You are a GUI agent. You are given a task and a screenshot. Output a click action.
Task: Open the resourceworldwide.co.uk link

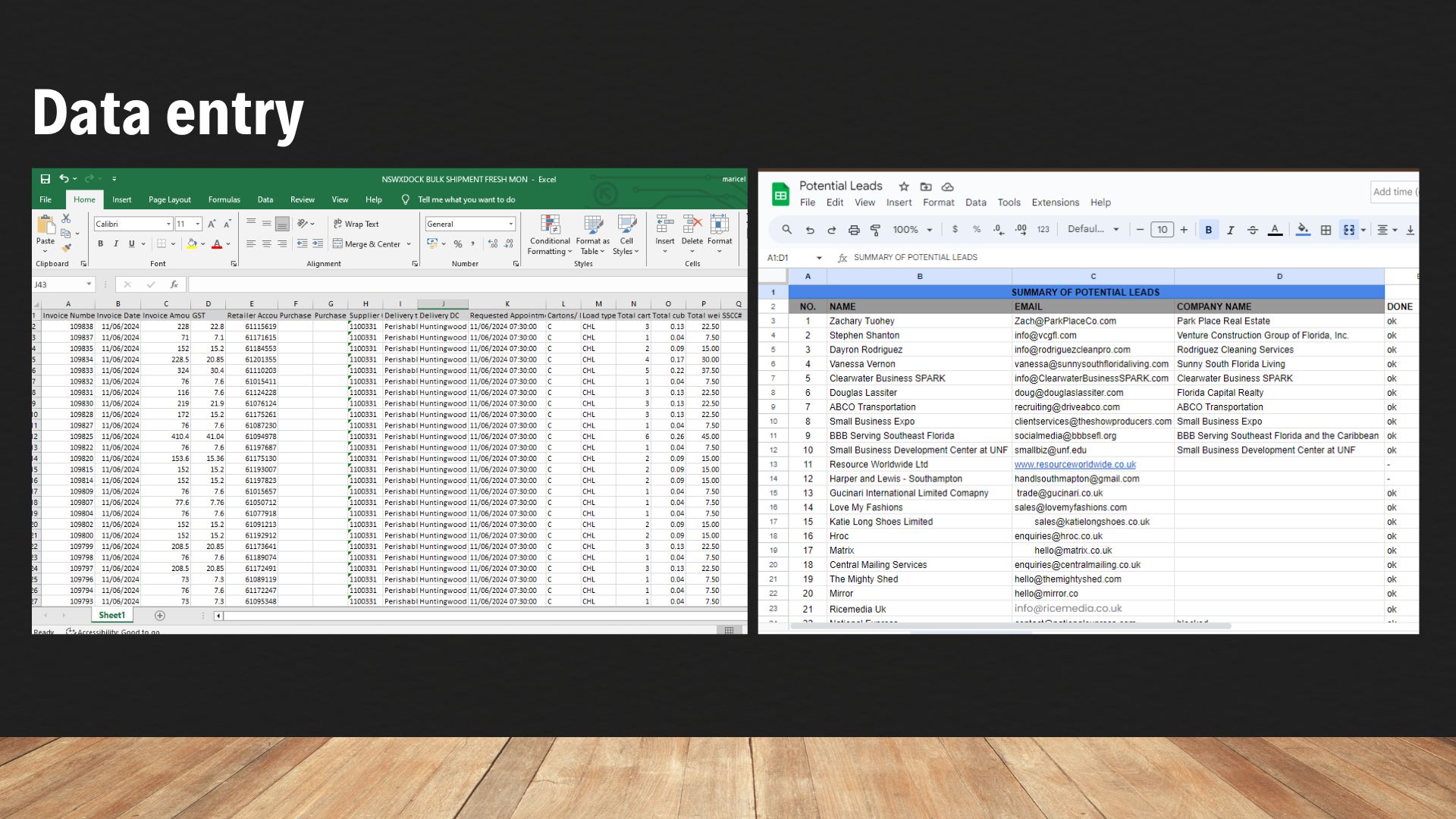click(1075, 465)
